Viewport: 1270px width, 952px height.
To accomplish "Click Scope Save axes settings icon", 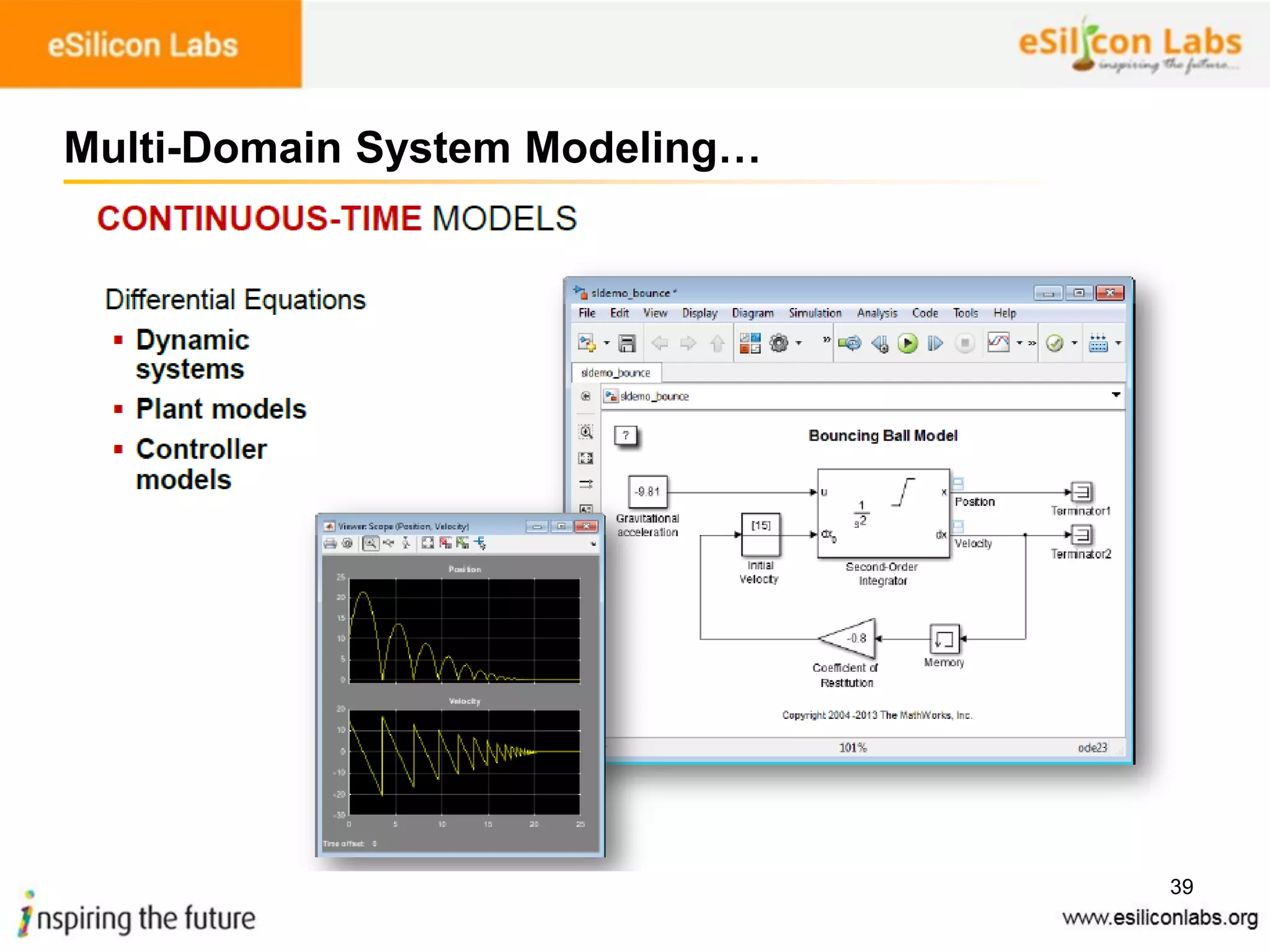I will [445, 544].
